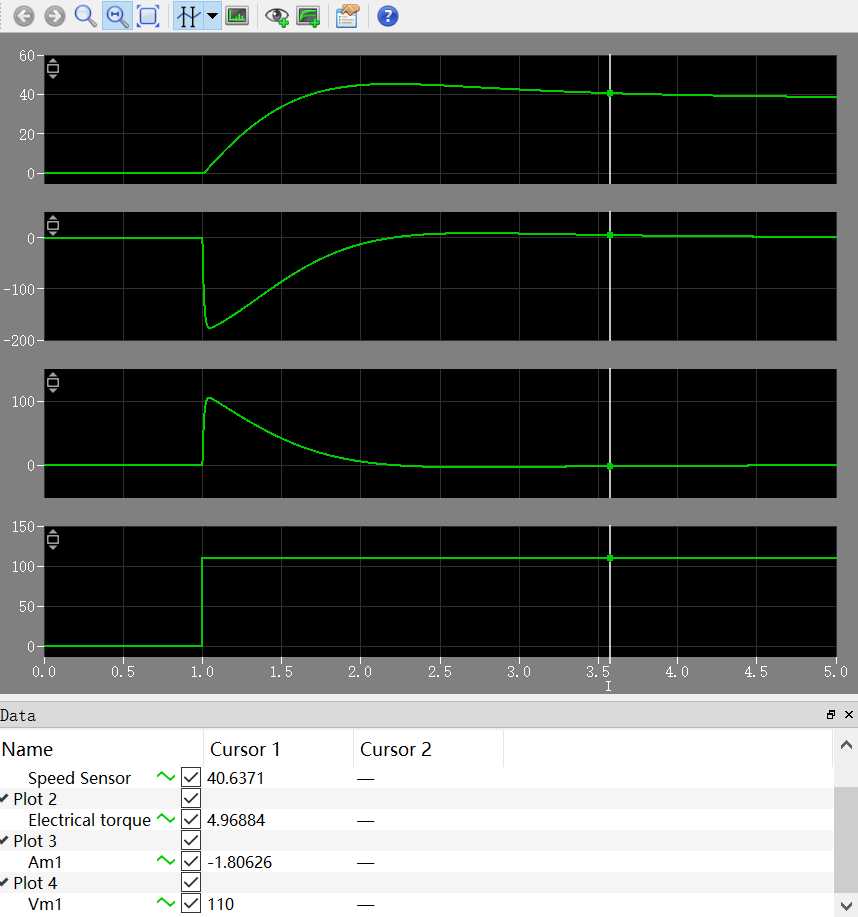
Task: Go back to previous view
Action: 23,16
